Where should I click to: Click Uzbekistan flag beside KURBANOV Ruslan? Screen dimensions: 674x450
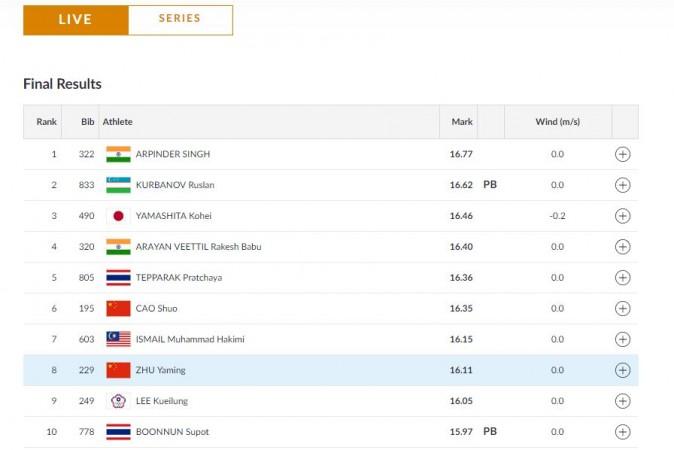(118, 185)
